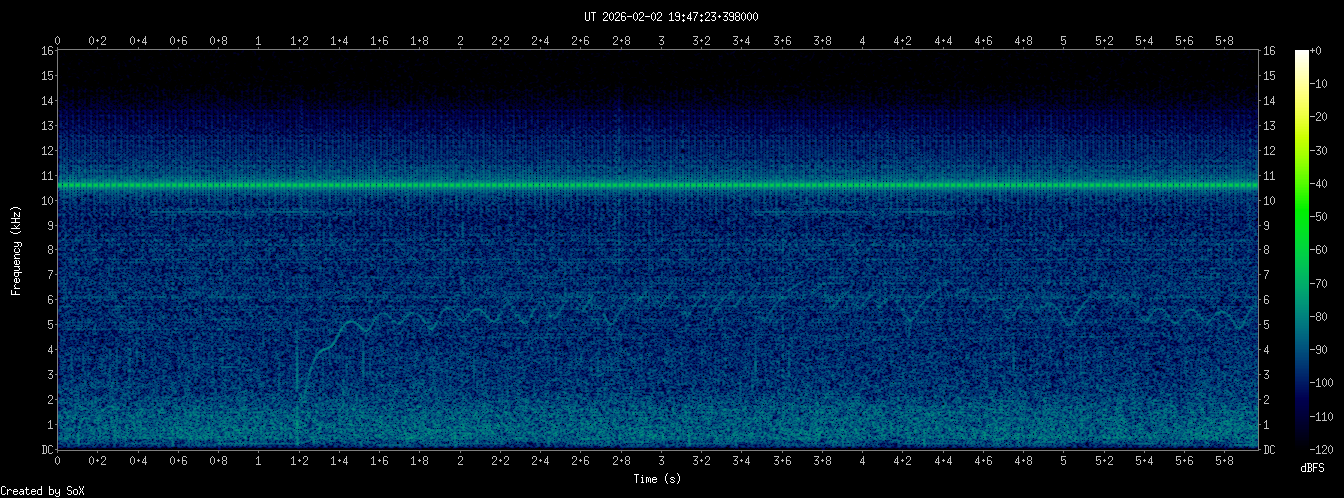The width and height of the screenshot is (1344, 498).
Task: Click the 4.2 s tick on the top time axis
Action: coord(902,41)
